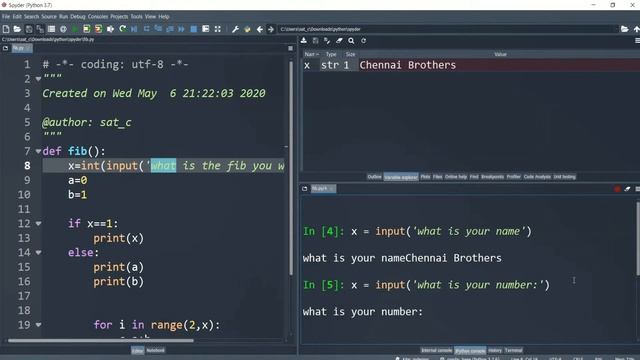Open the View menu
Image resolution: width=640 pixels, height=360 pixels.
click(150, 17)
